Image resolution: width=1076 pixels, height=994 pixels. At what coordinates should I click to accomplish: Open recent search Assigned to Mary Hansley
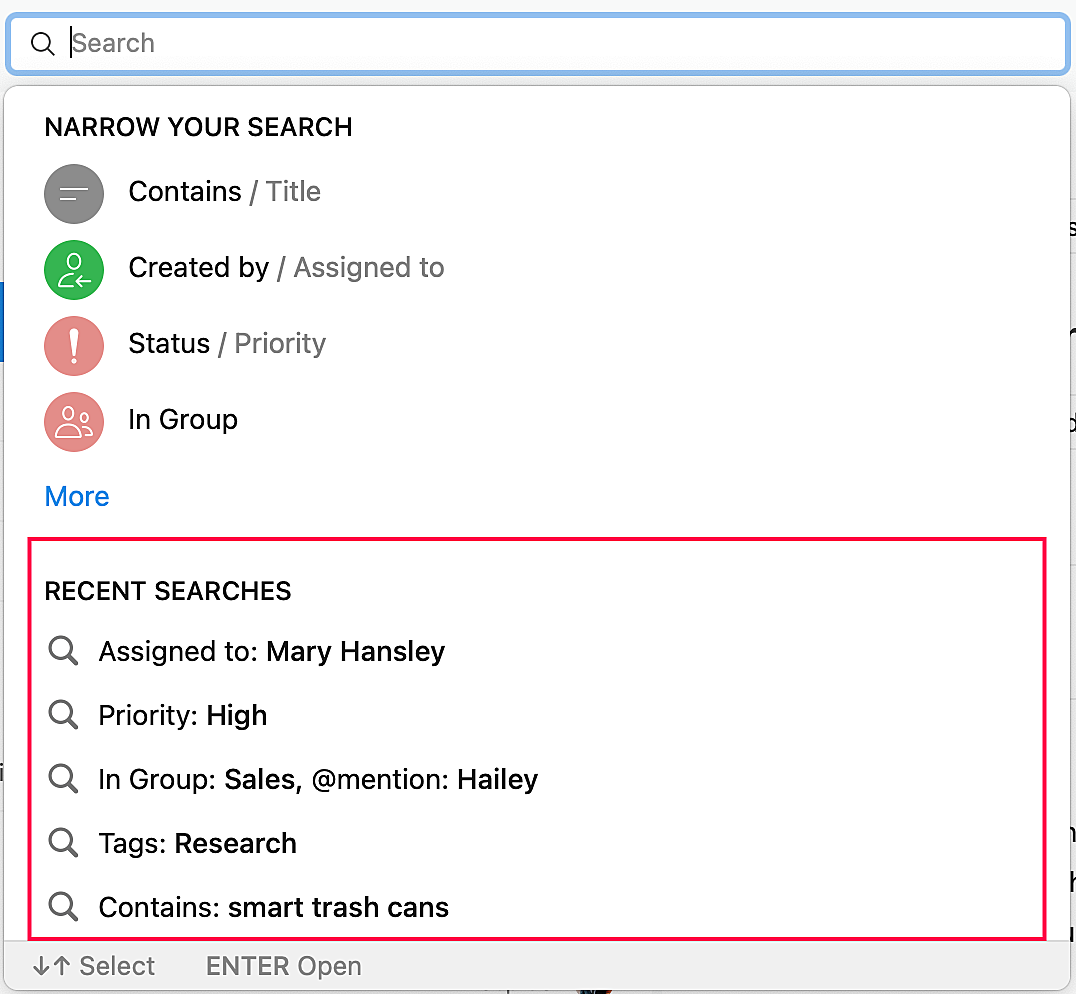click(x=272, y=652)
